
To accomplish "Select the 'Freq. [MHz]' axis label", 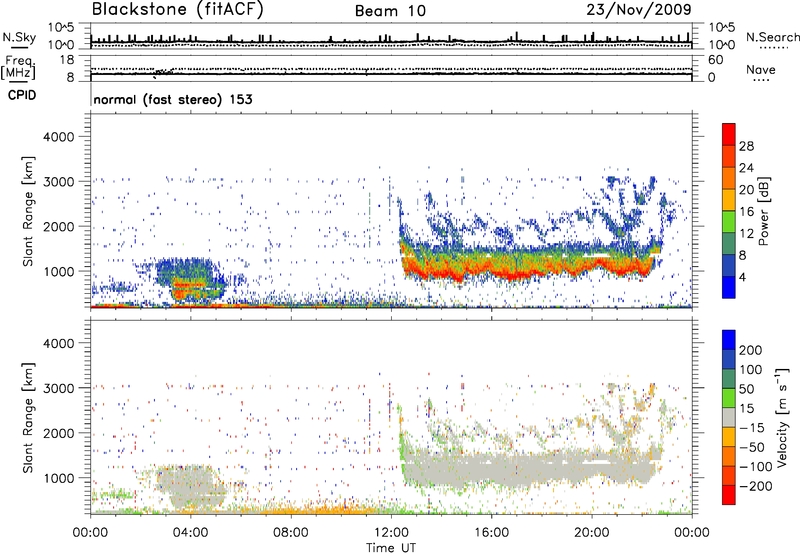I will click(18, 68).
